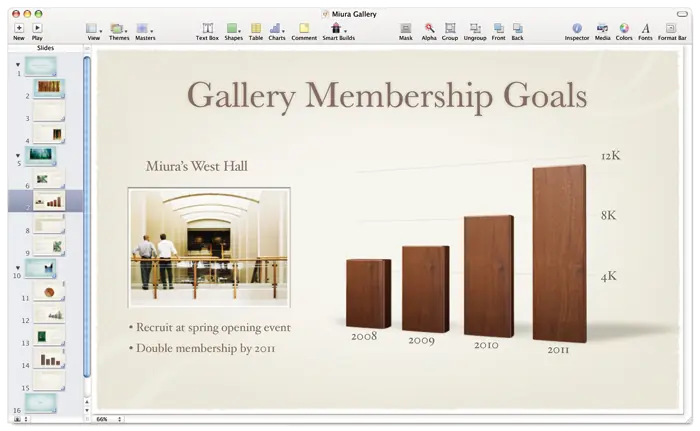Open the Fonts panel

(x=645, y=31)
